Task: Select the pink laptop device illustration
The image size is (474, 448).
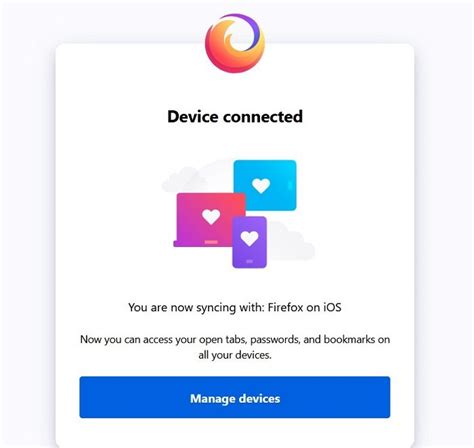Action: pyautogui.click(x=209, y=220)
